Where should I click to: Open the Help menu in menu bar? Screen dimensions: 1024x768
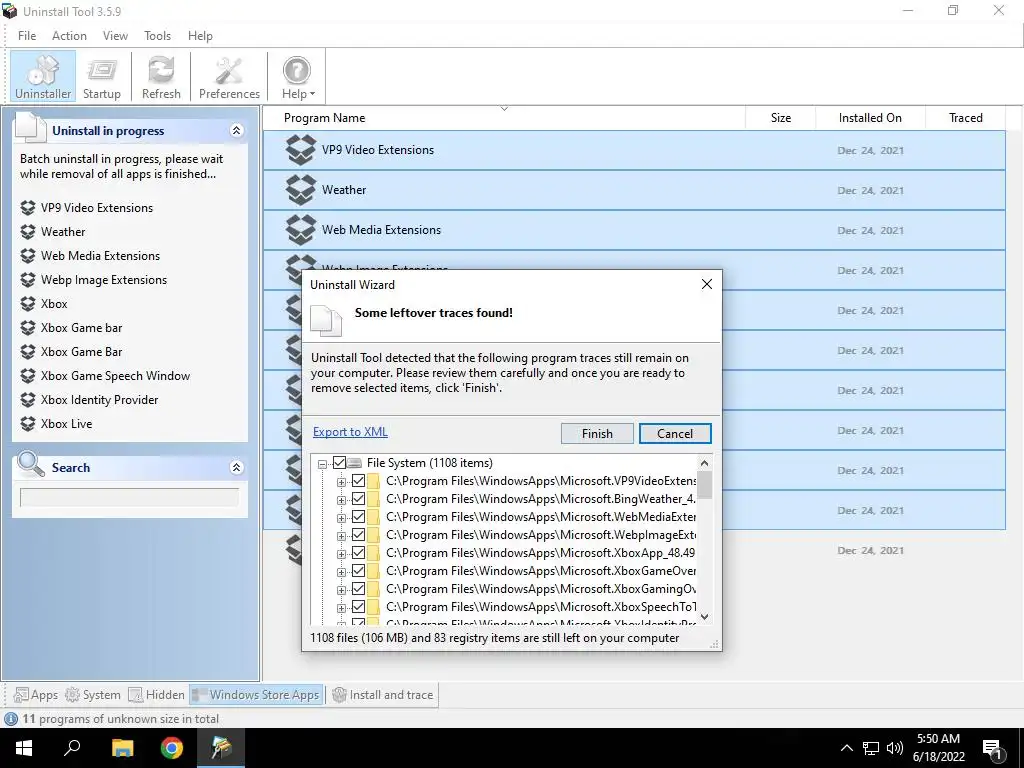tap(200, 36)
